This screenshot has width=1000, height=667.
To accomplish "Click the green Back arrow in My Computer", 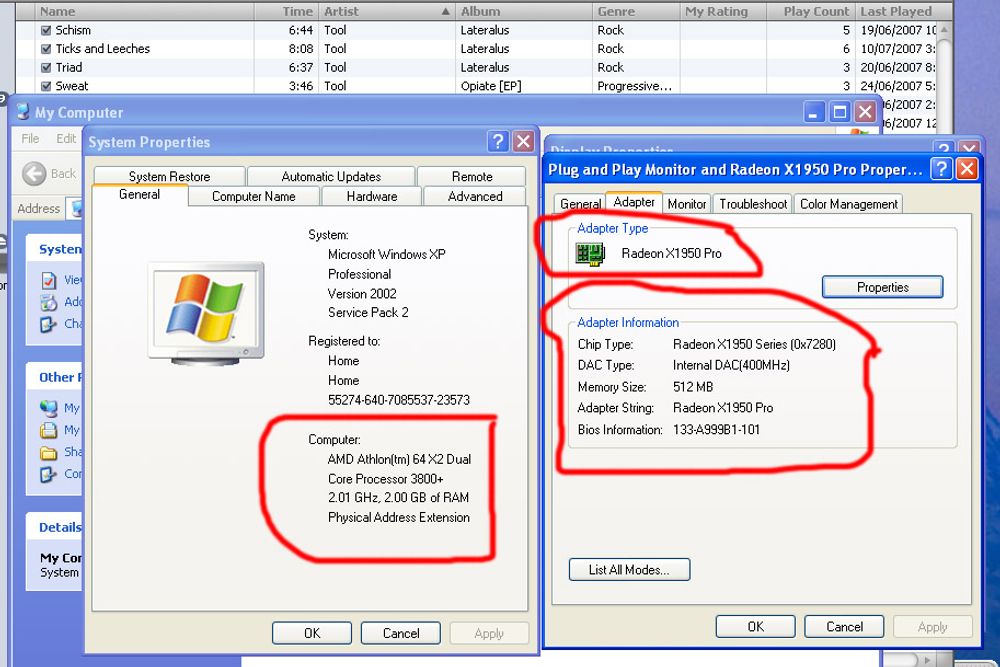I will tap(34, 173).
